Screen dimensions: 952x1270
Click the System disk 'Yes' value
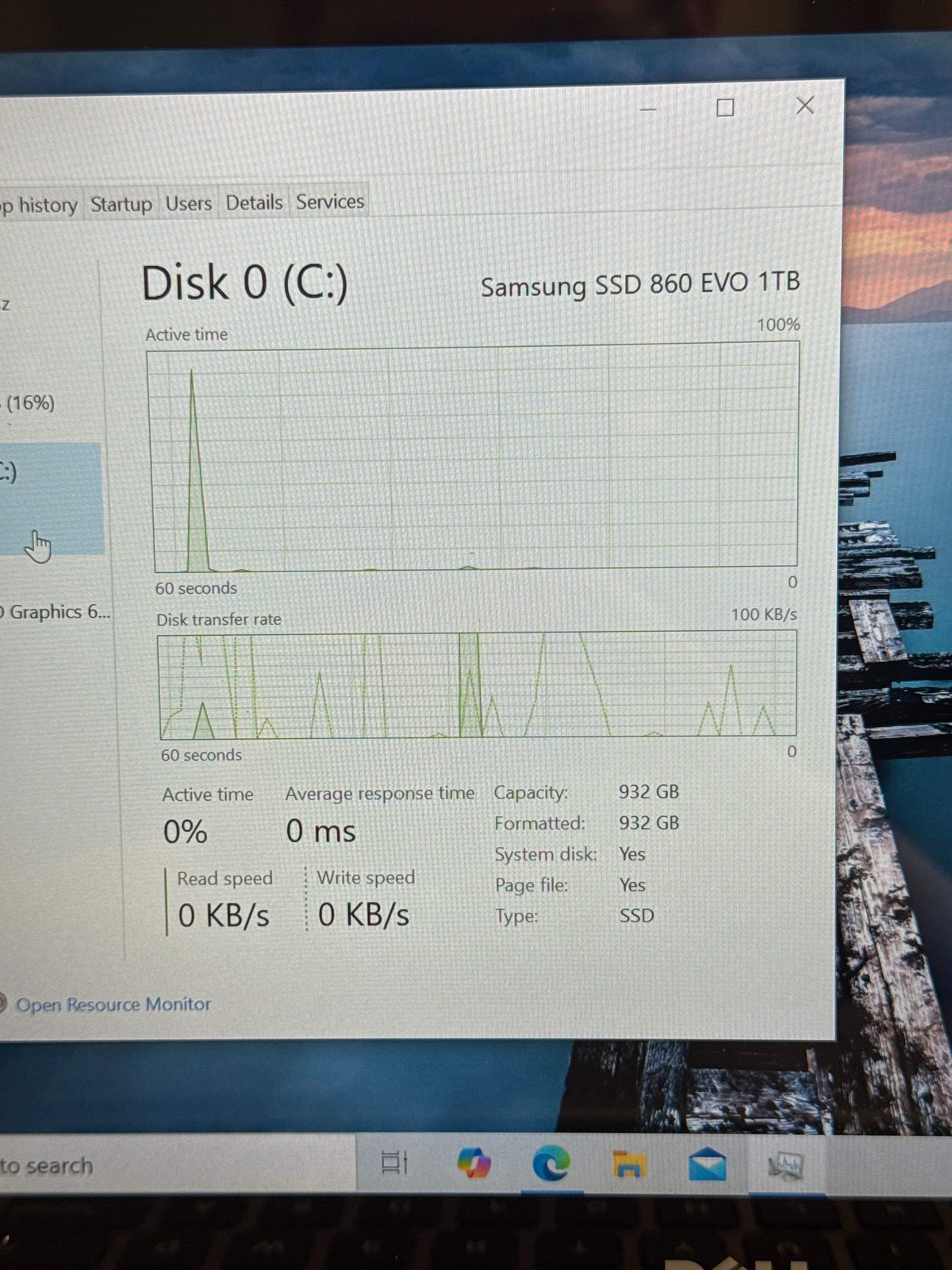pos(632,854)
